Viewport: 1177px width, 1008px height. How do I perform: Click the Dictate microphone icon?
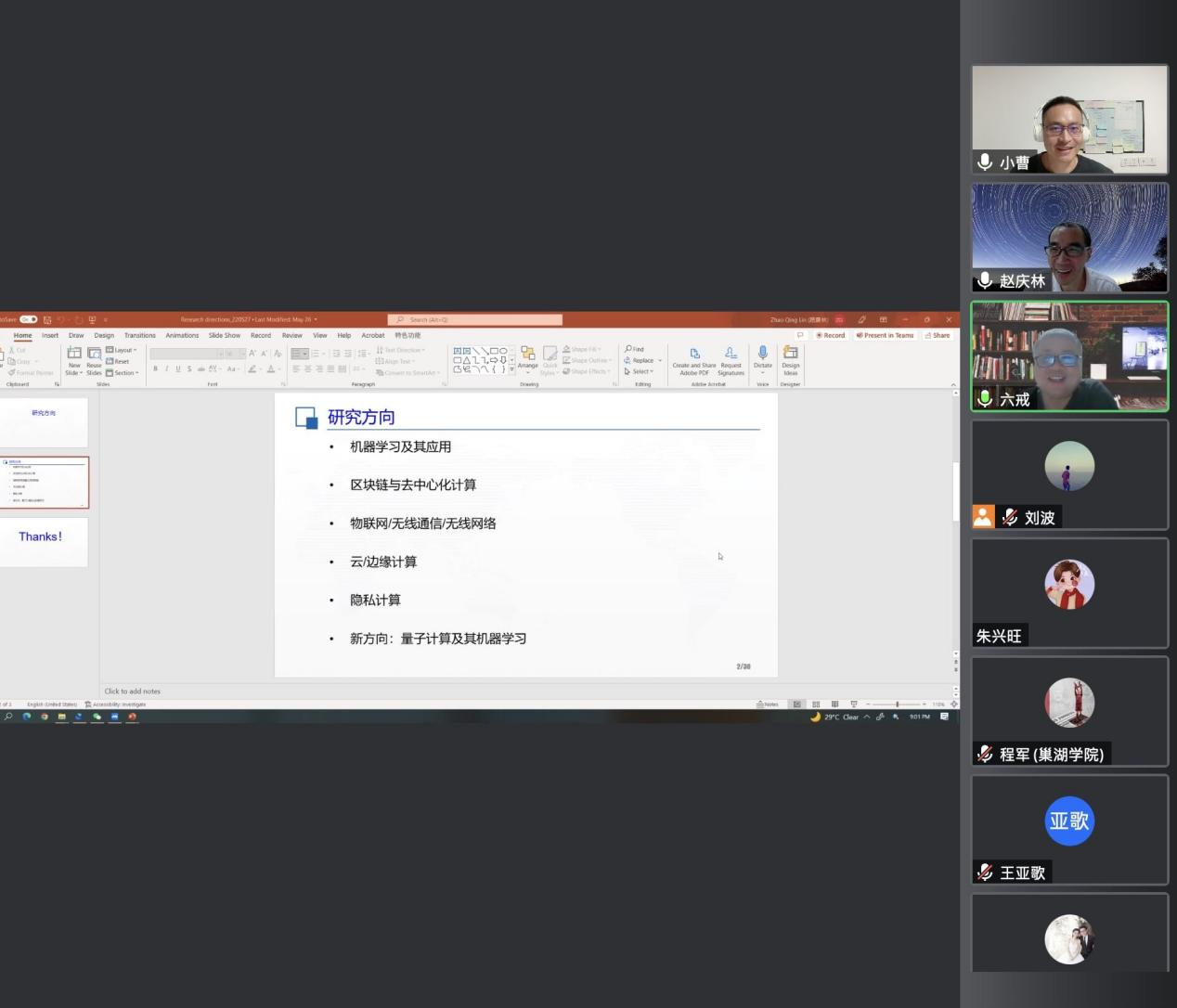(763, 353)
